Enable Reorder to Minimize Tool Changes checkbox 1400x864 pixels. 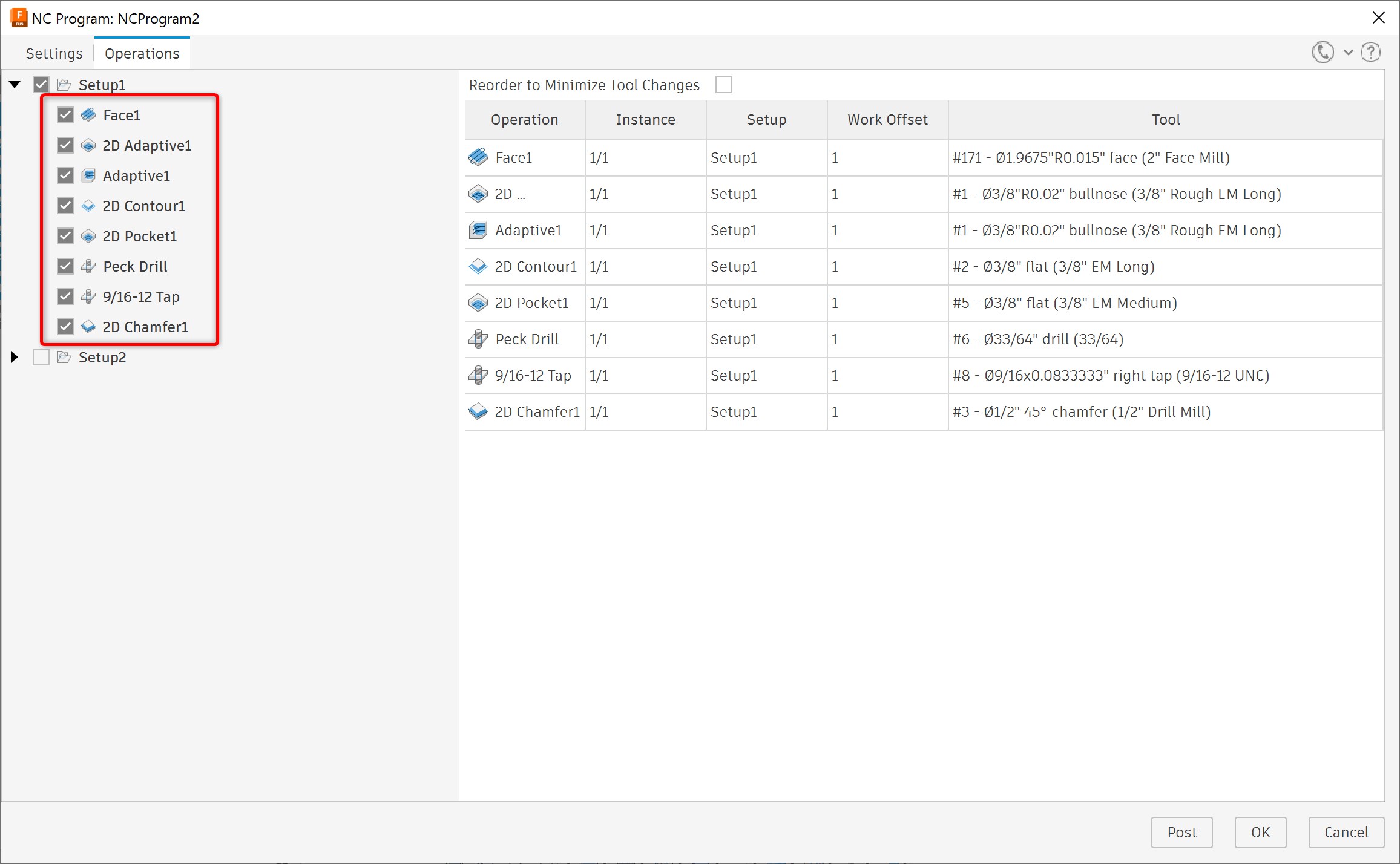[x=723, y=85]
